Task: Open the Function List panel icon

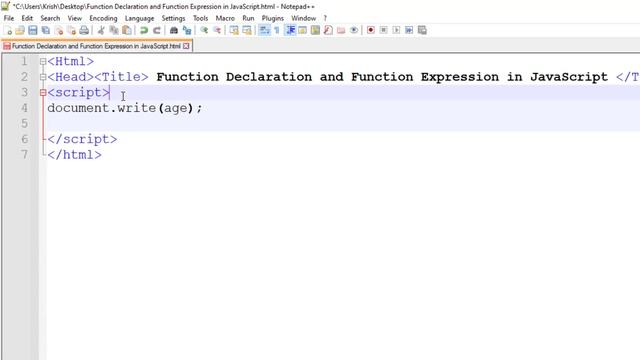Action: pos(328,30)
